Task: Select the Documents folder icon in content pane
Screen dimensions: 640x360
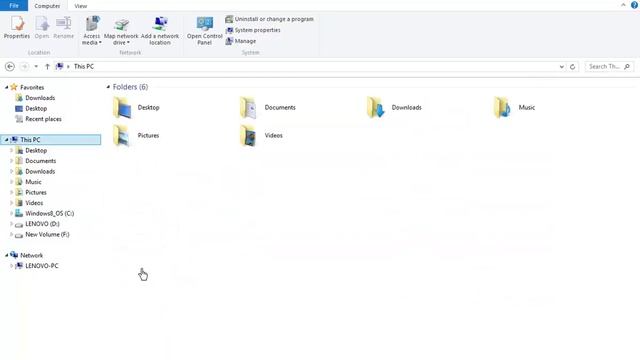Action: [248, 108]
